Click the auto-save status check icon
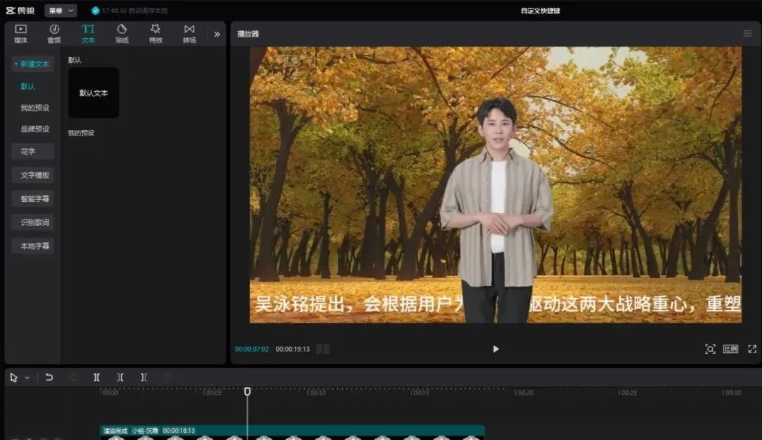Screen dimensions: 762x440 [95, 10]
